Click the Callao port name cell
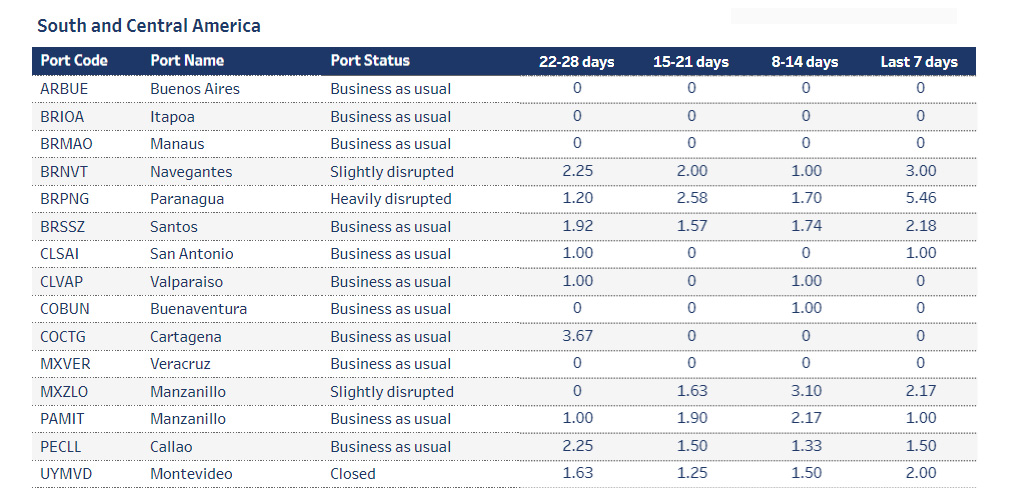Viewport: 1017px width, 500px height. click(171, 447)
